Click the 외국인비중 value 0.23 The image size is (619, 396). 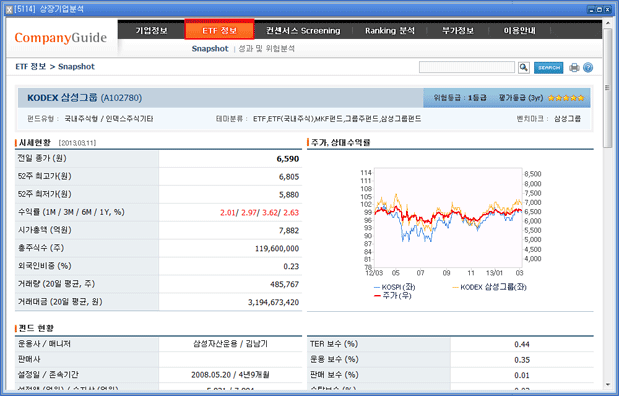[291, 267]
